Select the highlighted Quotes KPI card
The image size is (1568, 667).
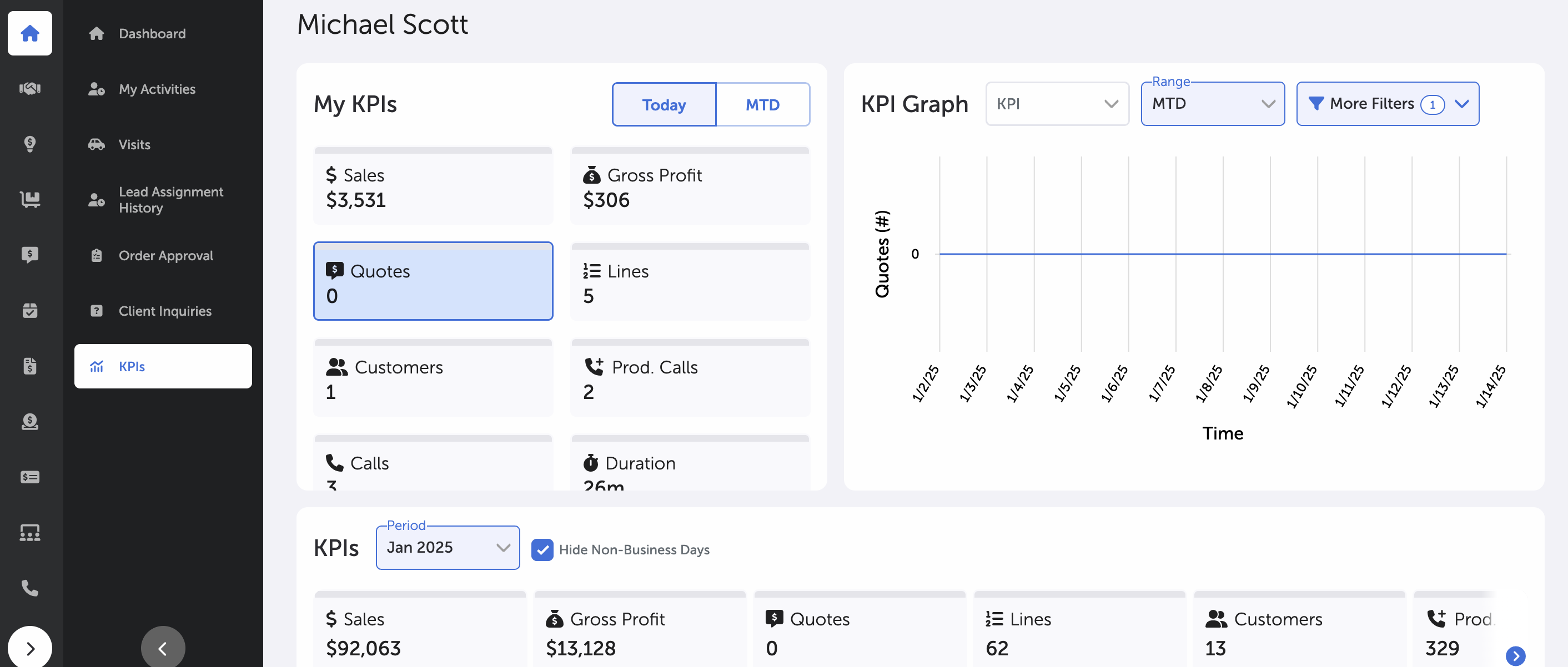pyautogui.click(x=433, y=281)
